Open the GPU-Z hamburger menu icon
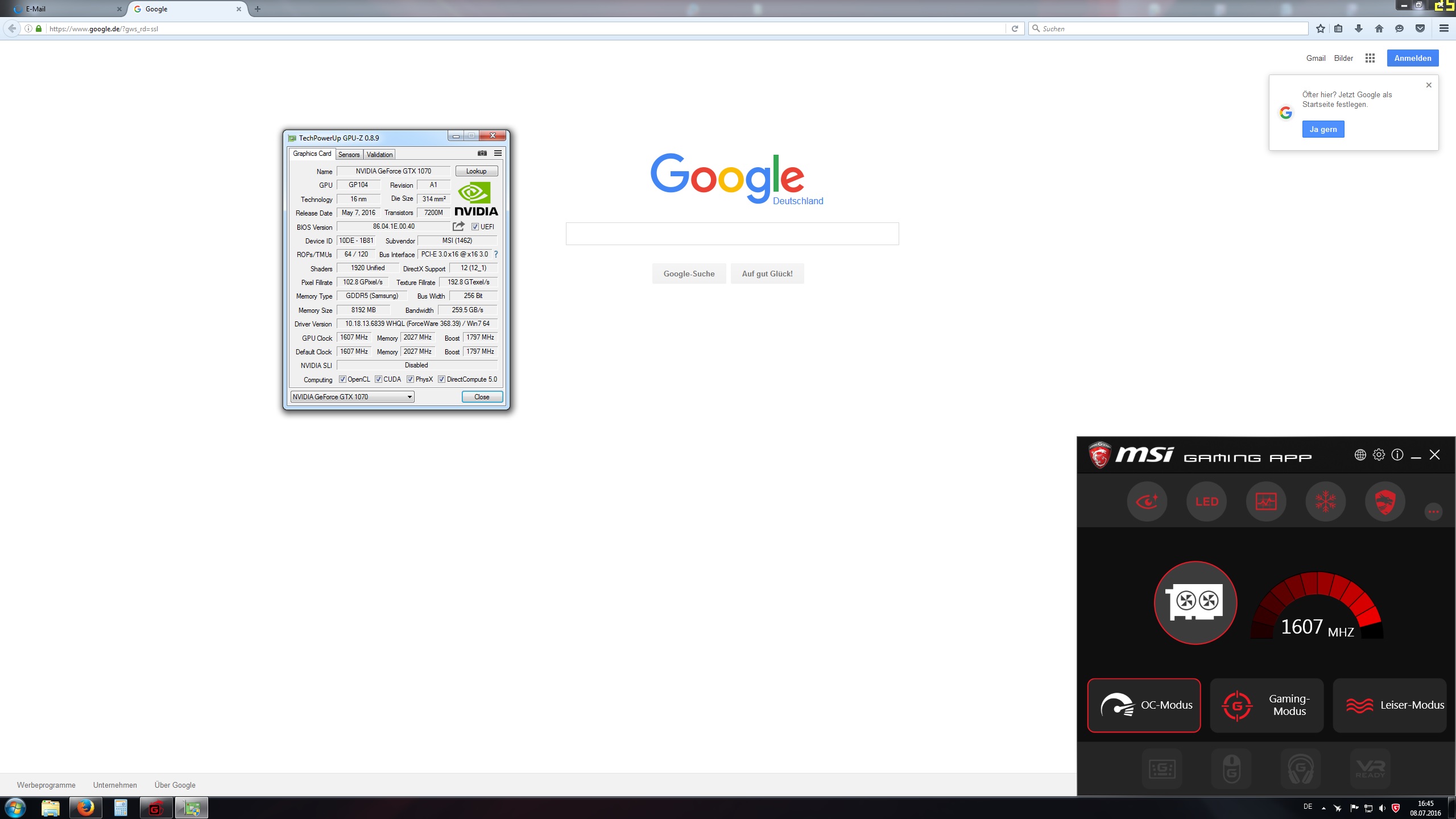Viewport: 1456px width, 819px height. [498, 153]
